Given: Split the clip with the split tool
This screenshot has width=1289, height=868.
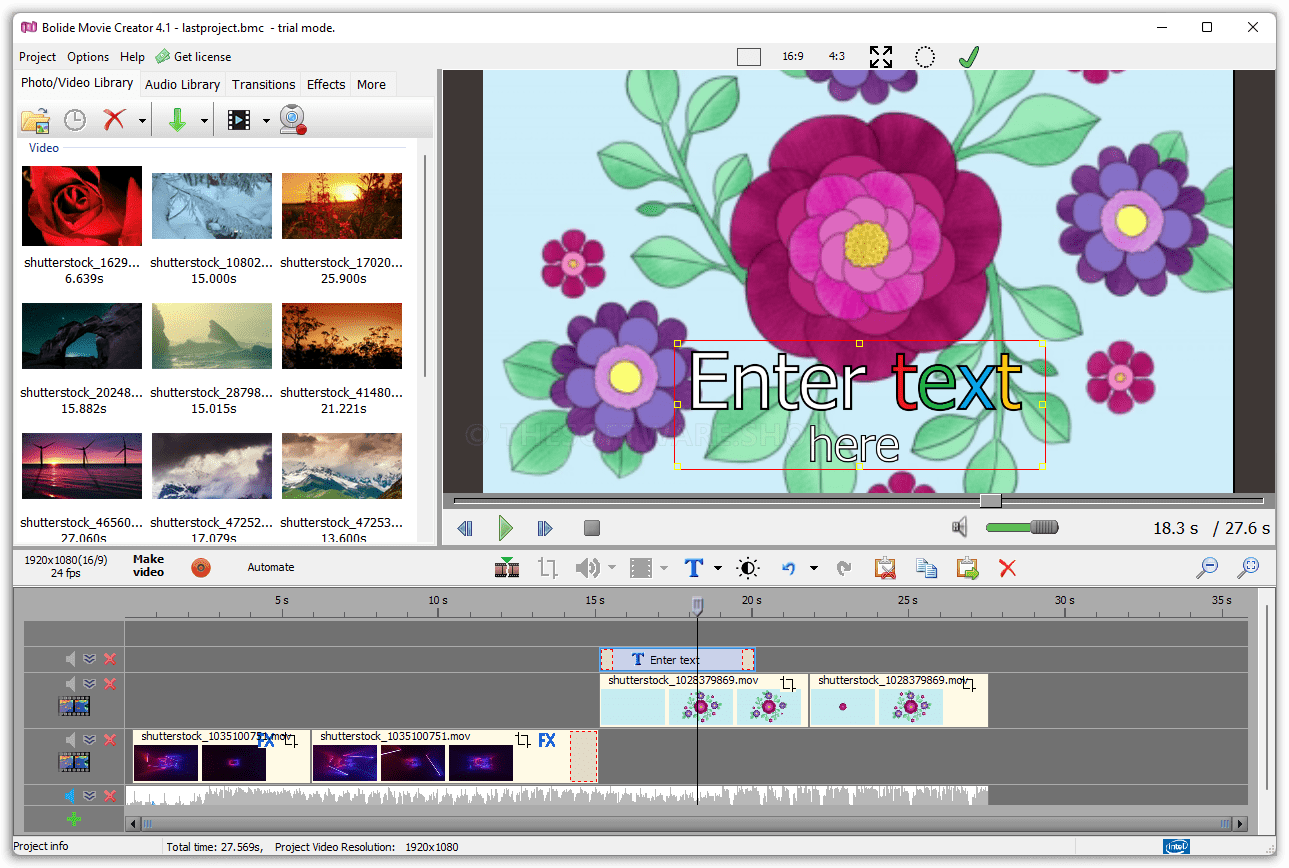Looking at the screenshot, I should (x=507, y=568).
